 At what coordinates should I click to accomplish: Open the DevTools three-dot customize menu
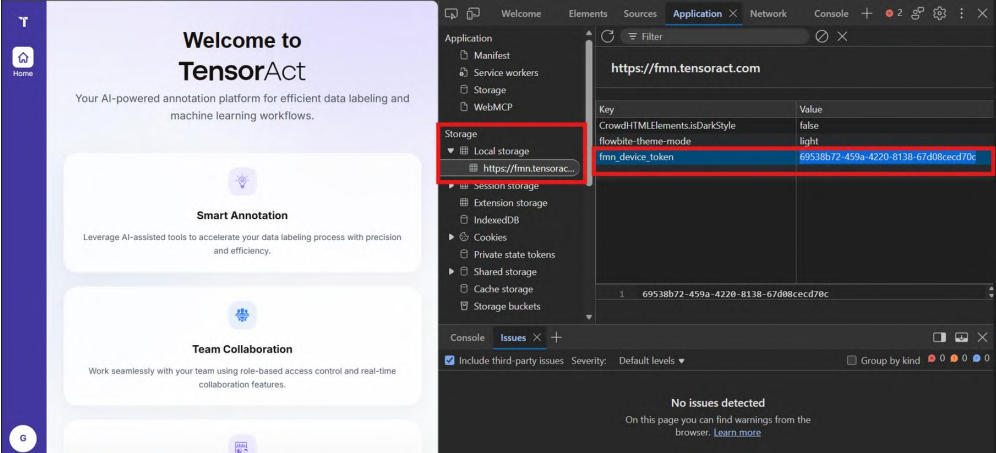pyautogui.click(x=962, y=13)
